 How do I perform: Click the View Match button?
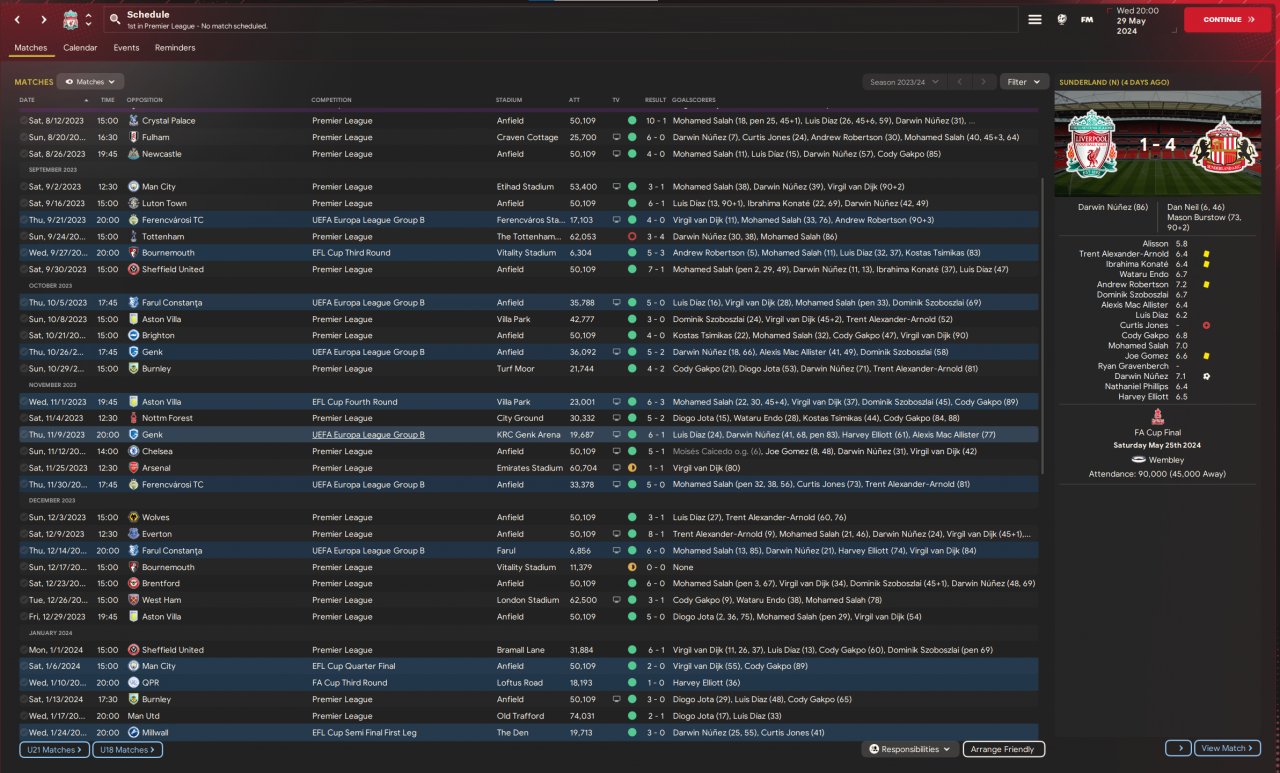(x=1228, y=748)
